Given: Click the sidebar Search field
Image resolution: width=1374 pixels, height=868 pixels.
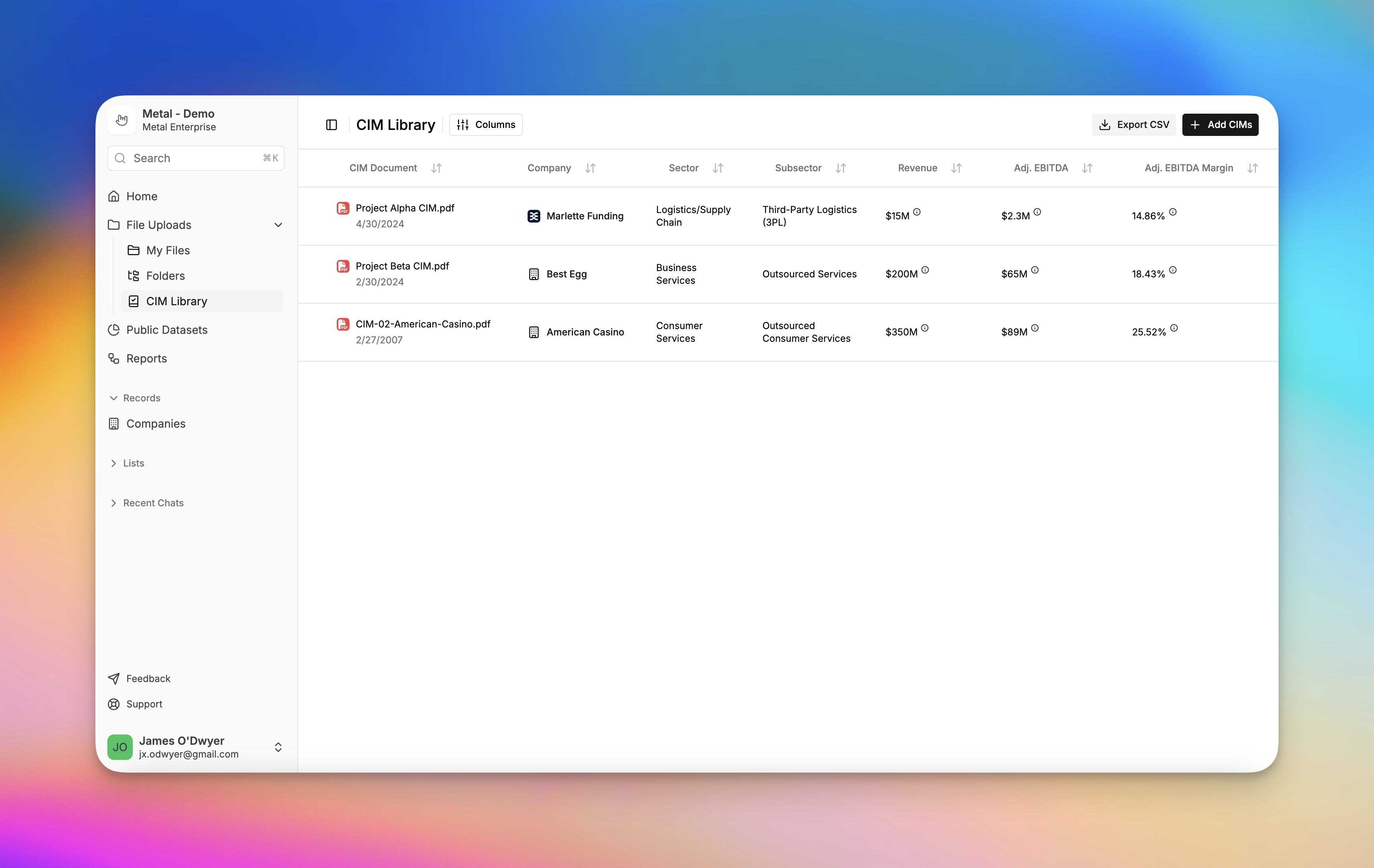Looking at the screenshot, I should click(196, 158).
